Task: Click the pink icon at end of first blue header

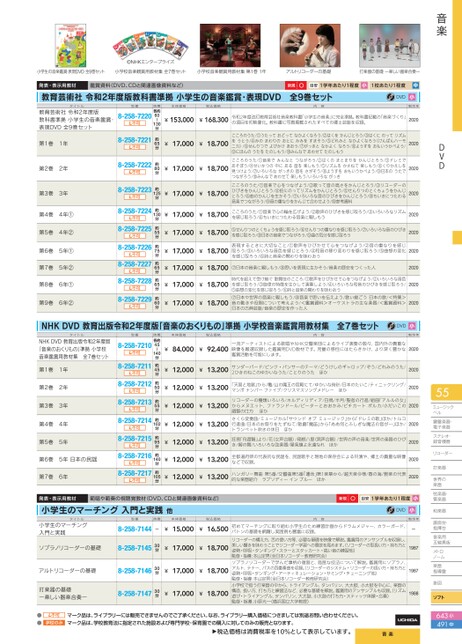Action: (x=412, y=97)
